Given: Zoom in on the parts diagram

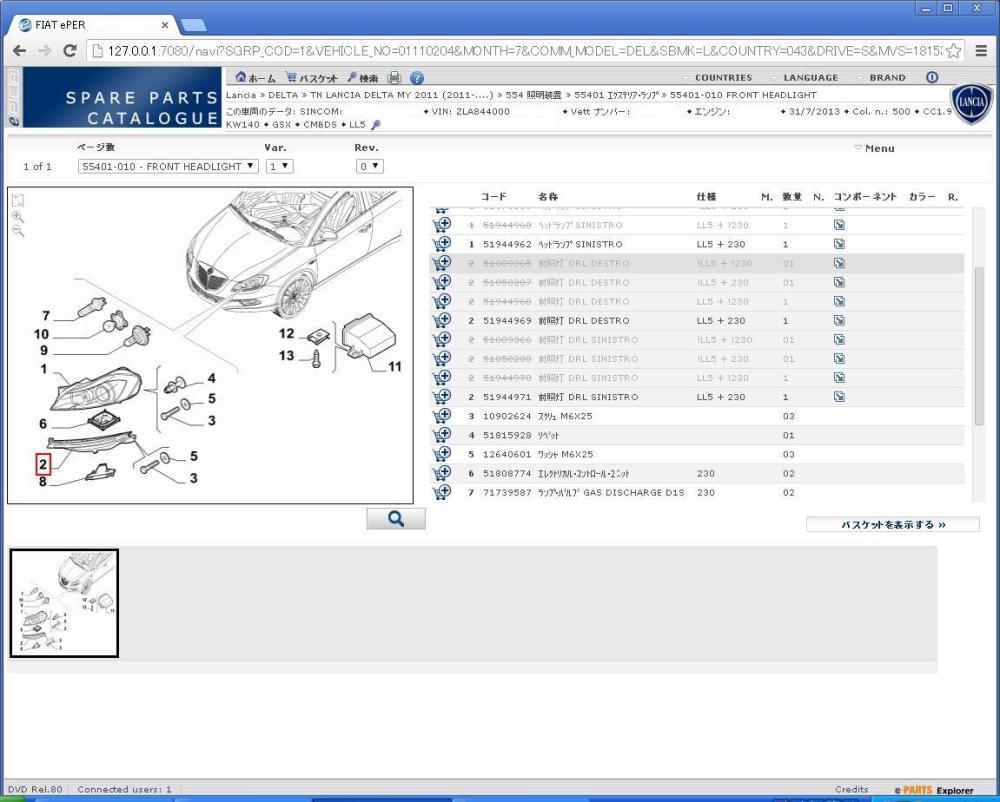Looking at the screenshot, I should point(18,216).
